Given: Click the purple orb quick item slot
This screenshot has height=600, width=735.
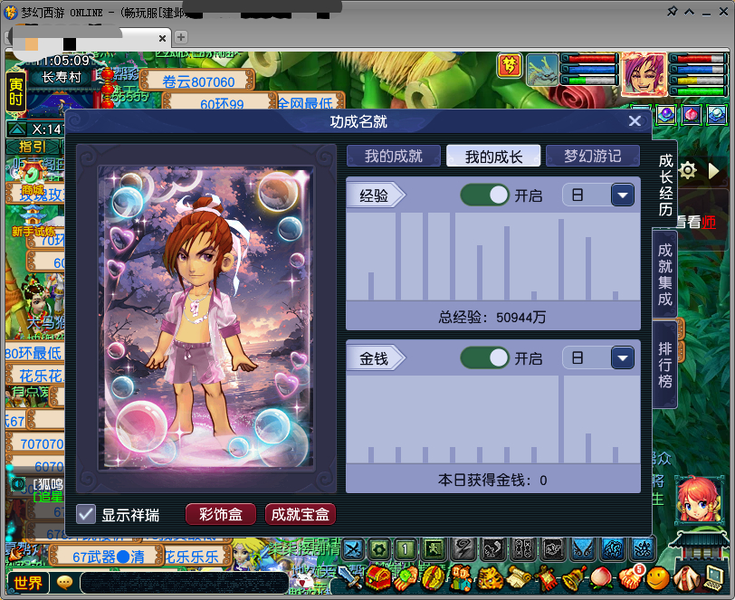Looking at the screenshot, I should coord(666,115).
